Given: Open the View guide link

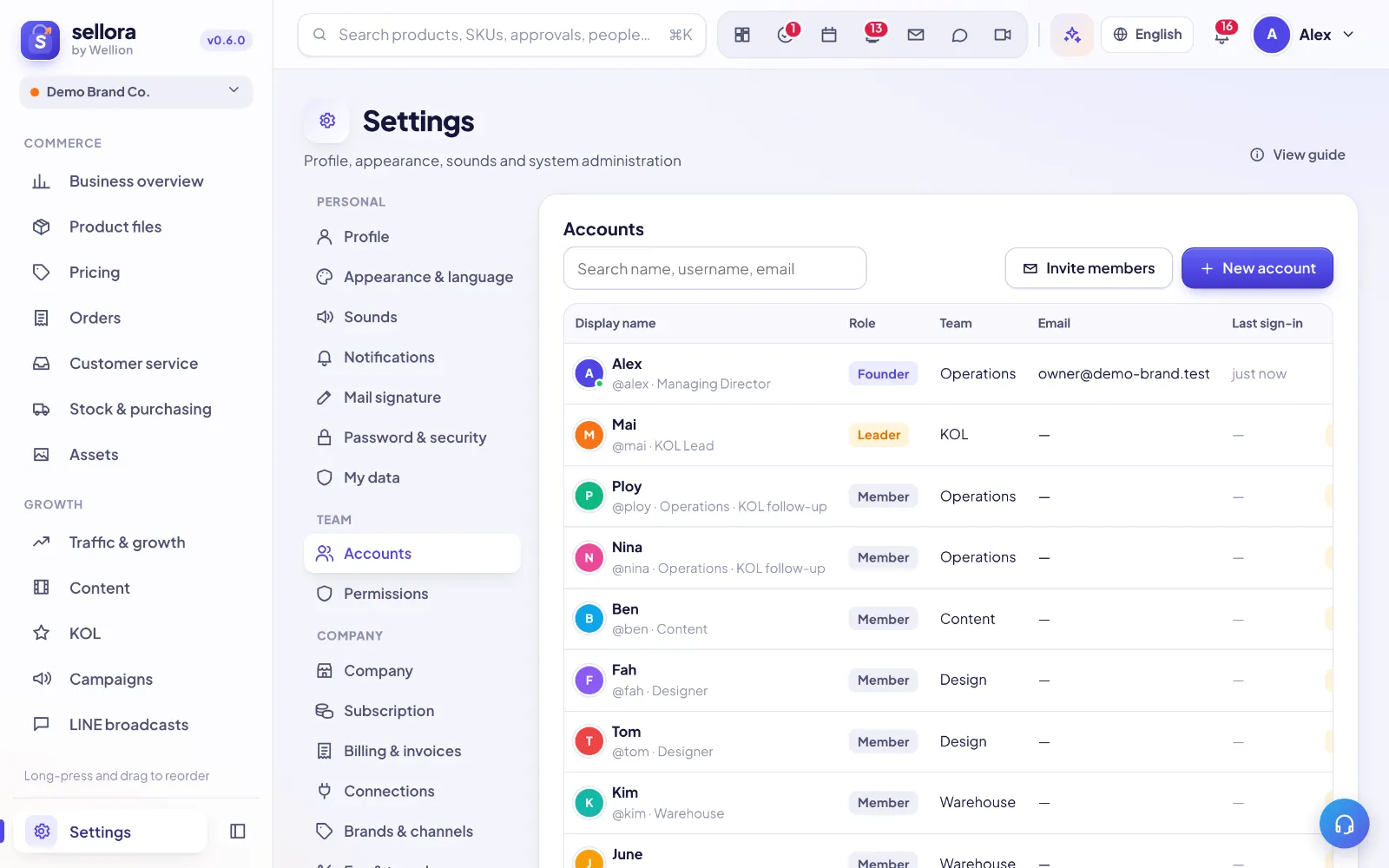Looking at the screenshot, I should (1298, 155).
